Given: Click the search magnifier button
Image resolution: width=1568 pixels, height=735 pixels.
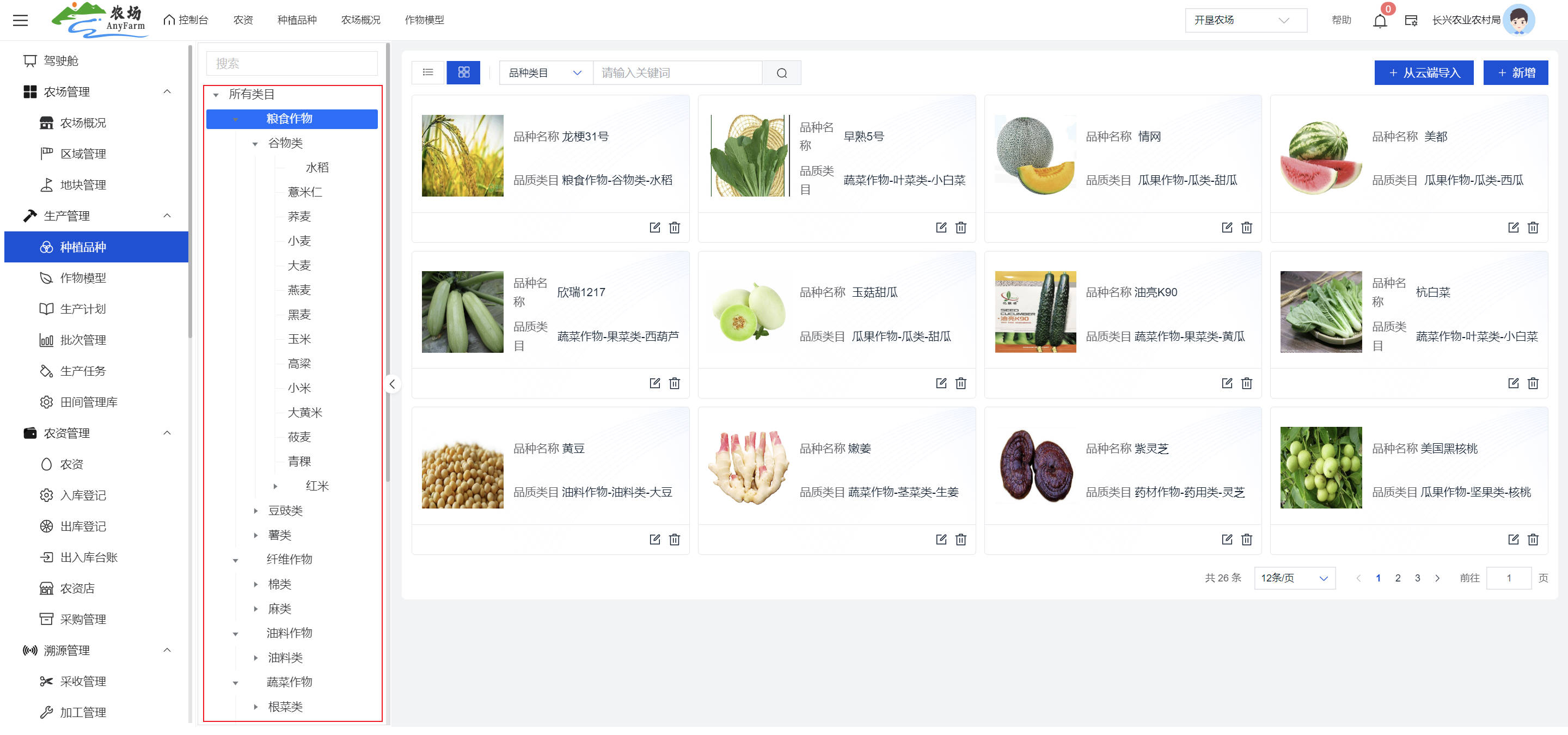Looking at the screenshot, I should tap(782, 73).
